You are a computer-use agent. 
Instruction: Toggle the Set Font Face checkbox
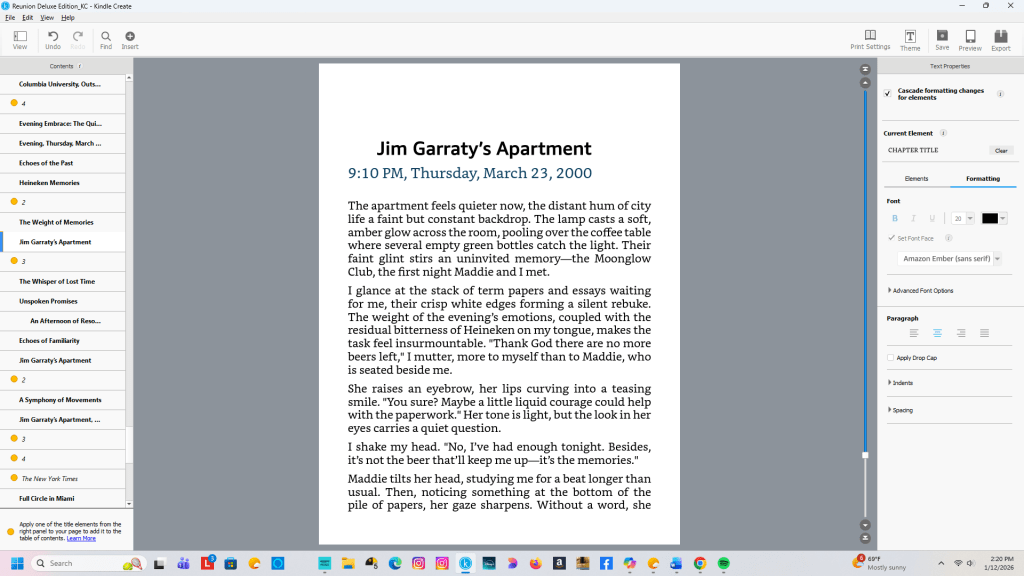pos(891,238)
